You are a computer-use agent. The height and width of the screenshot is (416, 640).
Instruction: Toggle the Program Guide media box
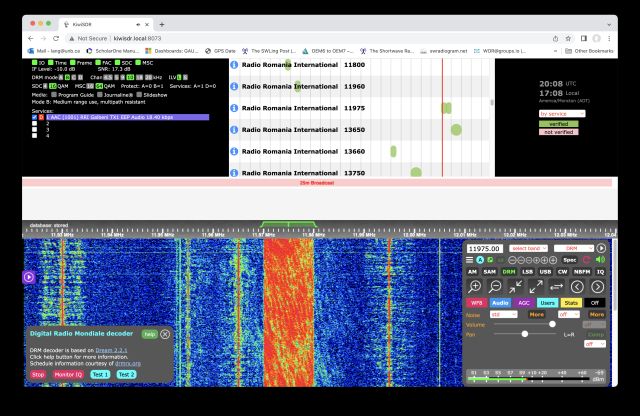(54, 95)
